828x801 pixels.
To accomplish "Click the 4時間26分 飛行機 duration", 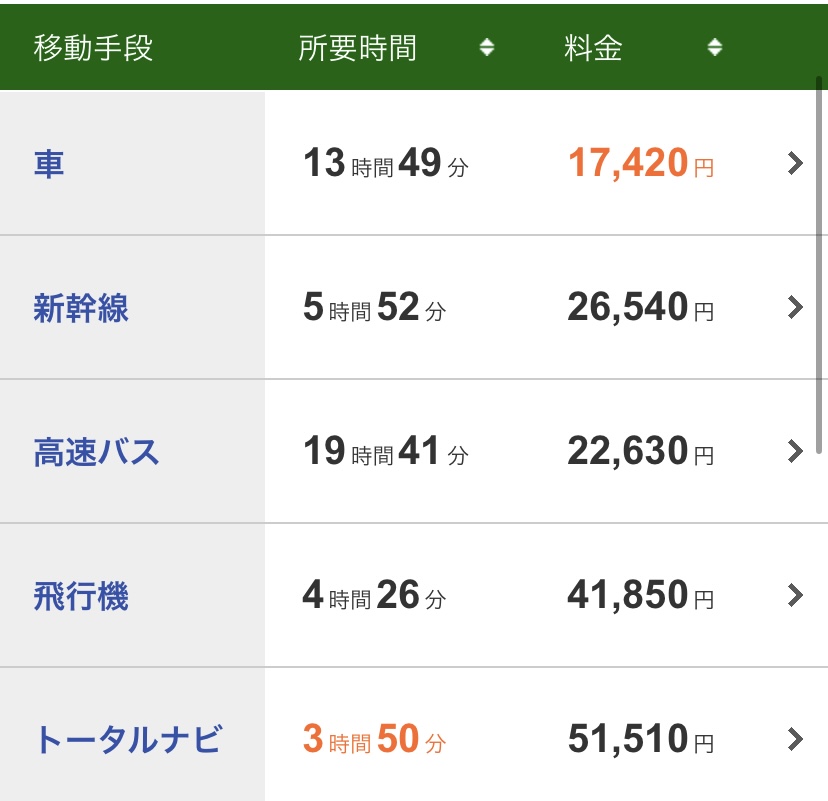I will coord(374,595).
